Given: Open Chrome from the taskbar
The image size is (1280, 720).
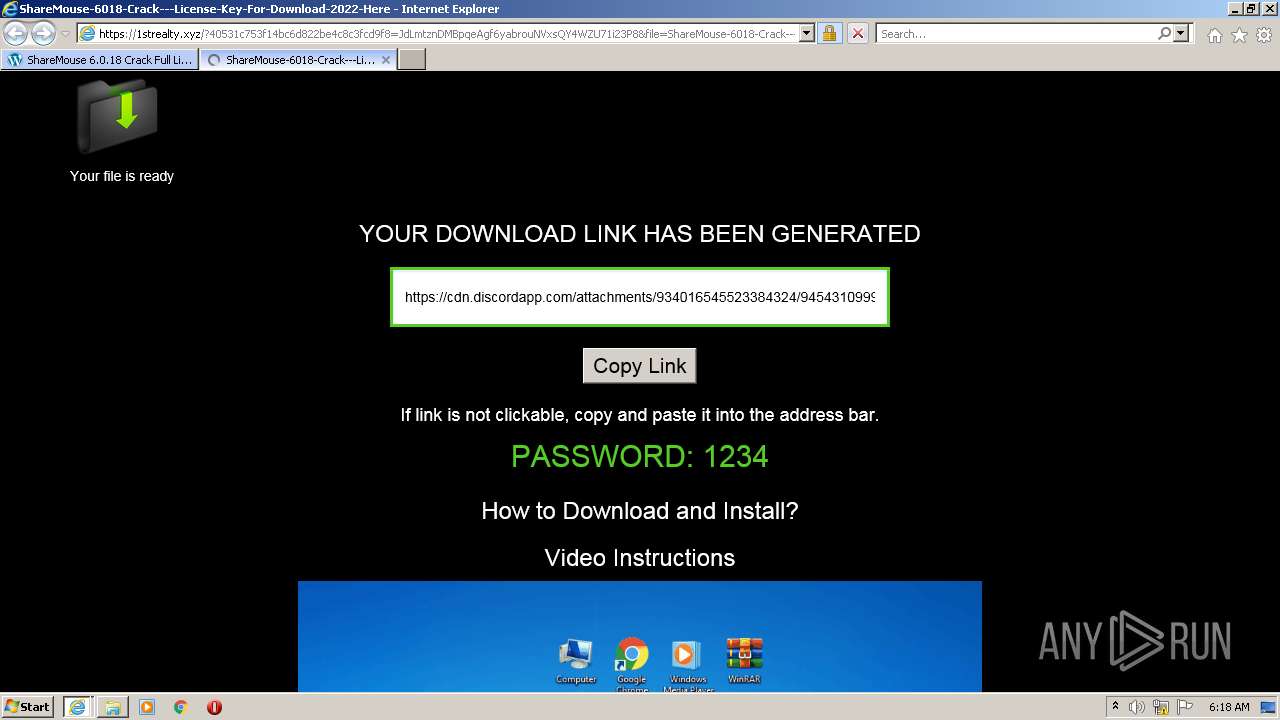Looking at the screenshot, I should pyautogui.click(x=180, y=707).
